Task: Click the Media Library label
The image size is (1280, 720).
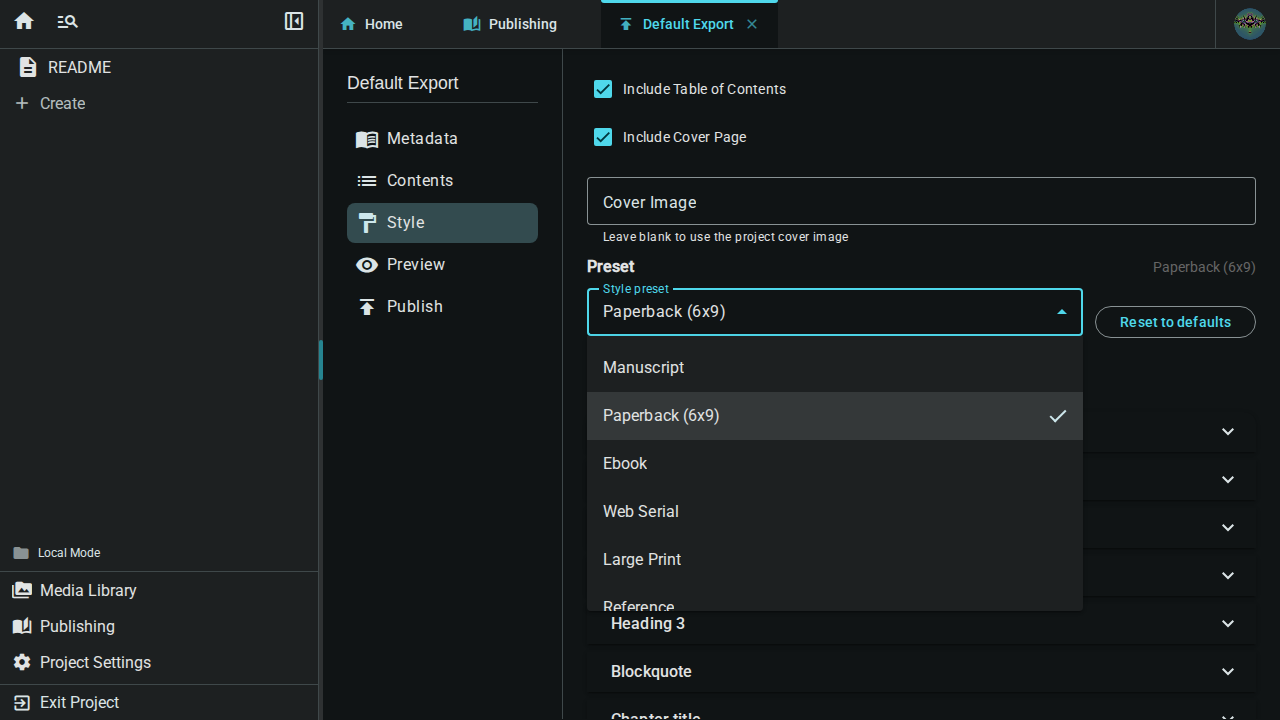Action: point(88,590)
